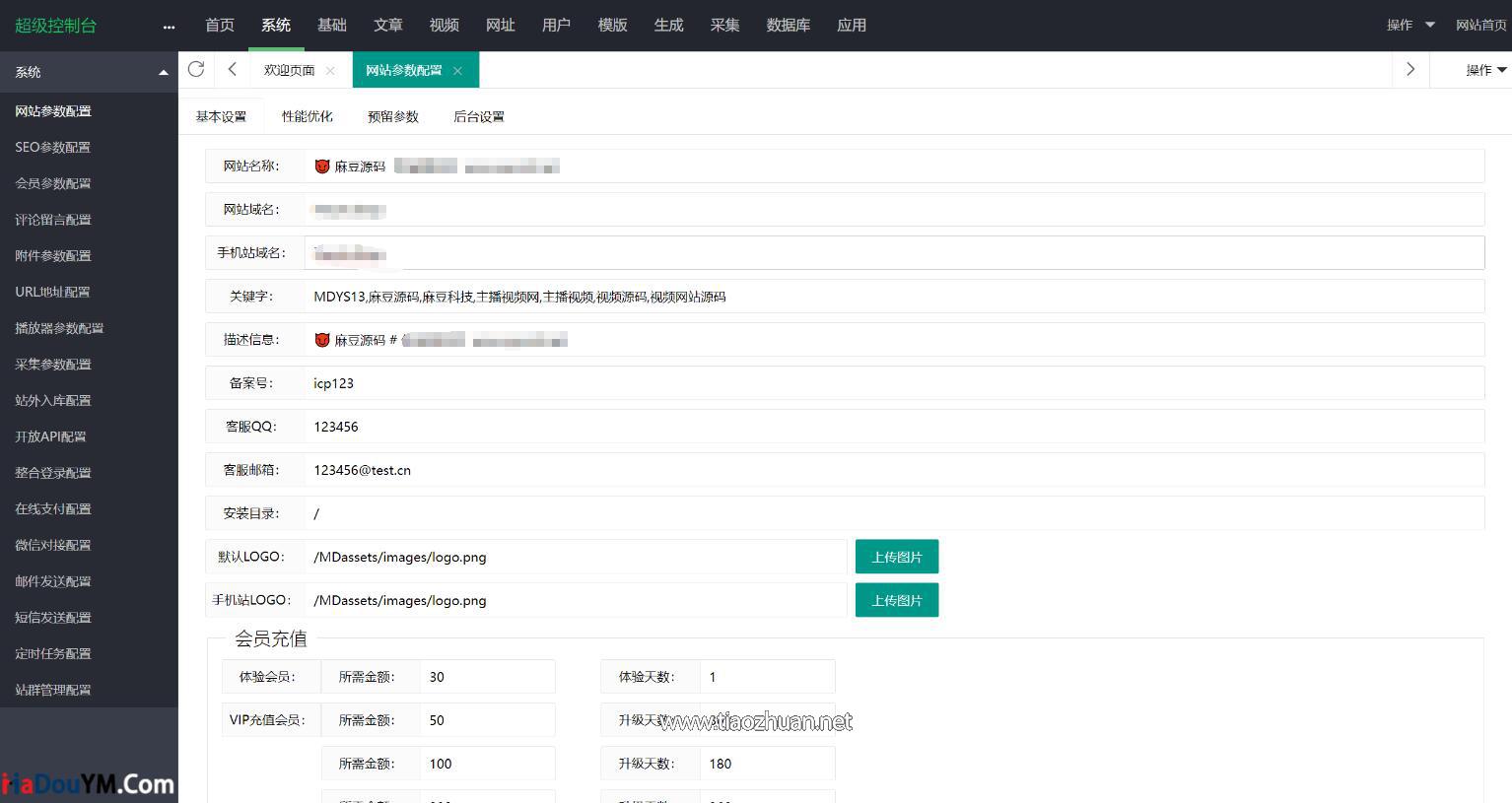
Task: Open 网站参数配置 in the sidebar
Action: coord(53,111)
